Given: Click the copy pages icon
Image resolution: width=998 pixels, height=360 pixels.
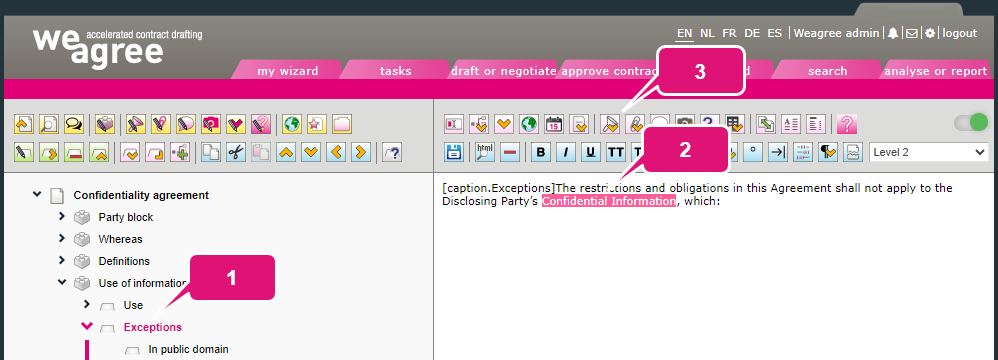Looking at the screenshot, I should (211, 153).
